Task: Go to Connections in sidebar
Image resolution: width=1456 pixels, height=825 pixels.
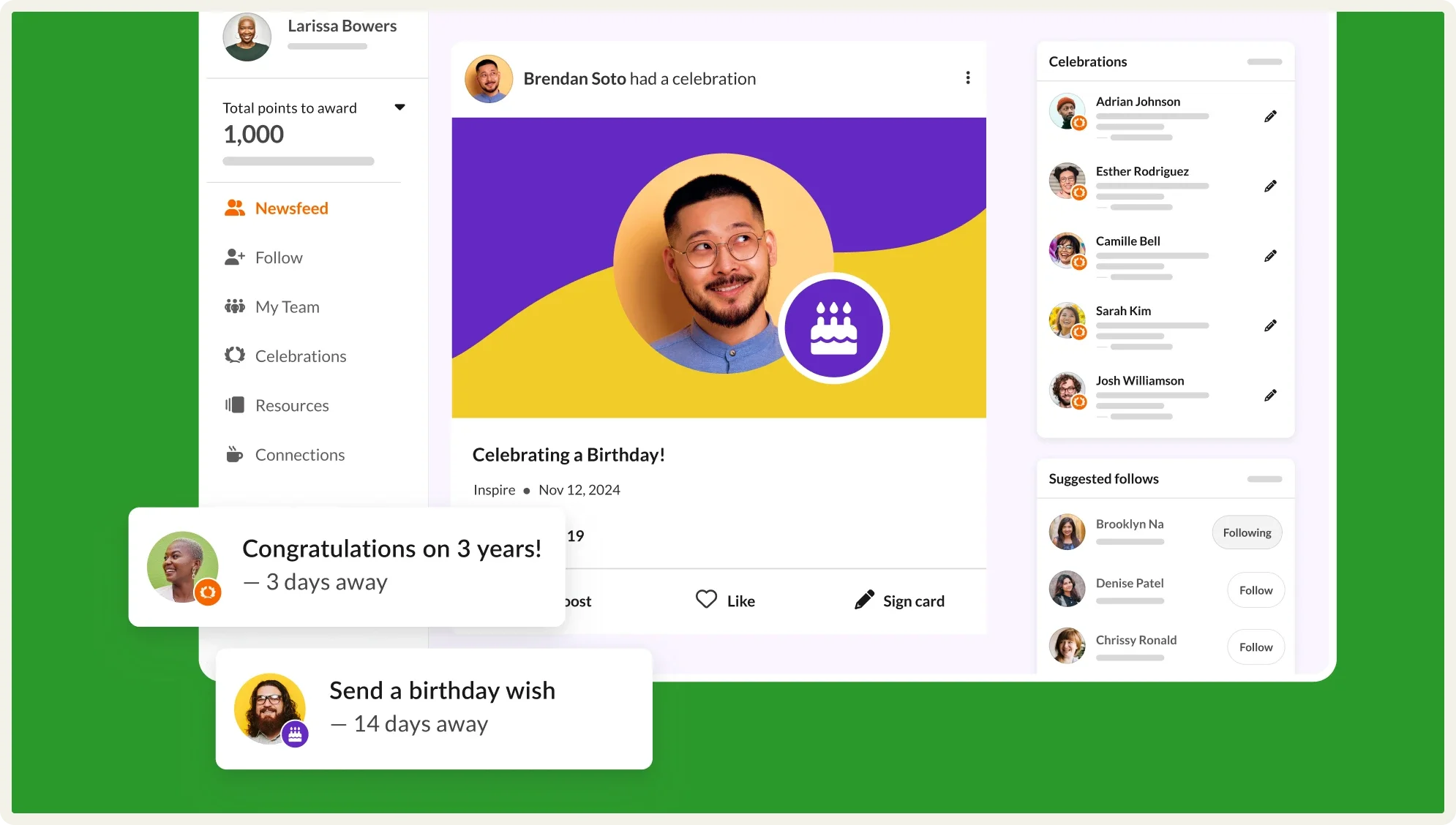Action: [299, 455]
